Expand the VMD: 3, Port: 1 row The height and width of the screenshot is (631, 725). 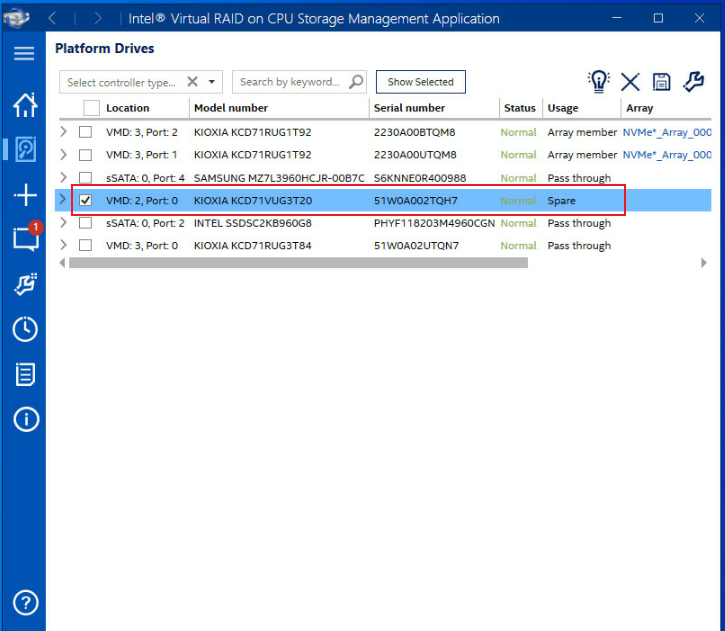pos(63,154)
